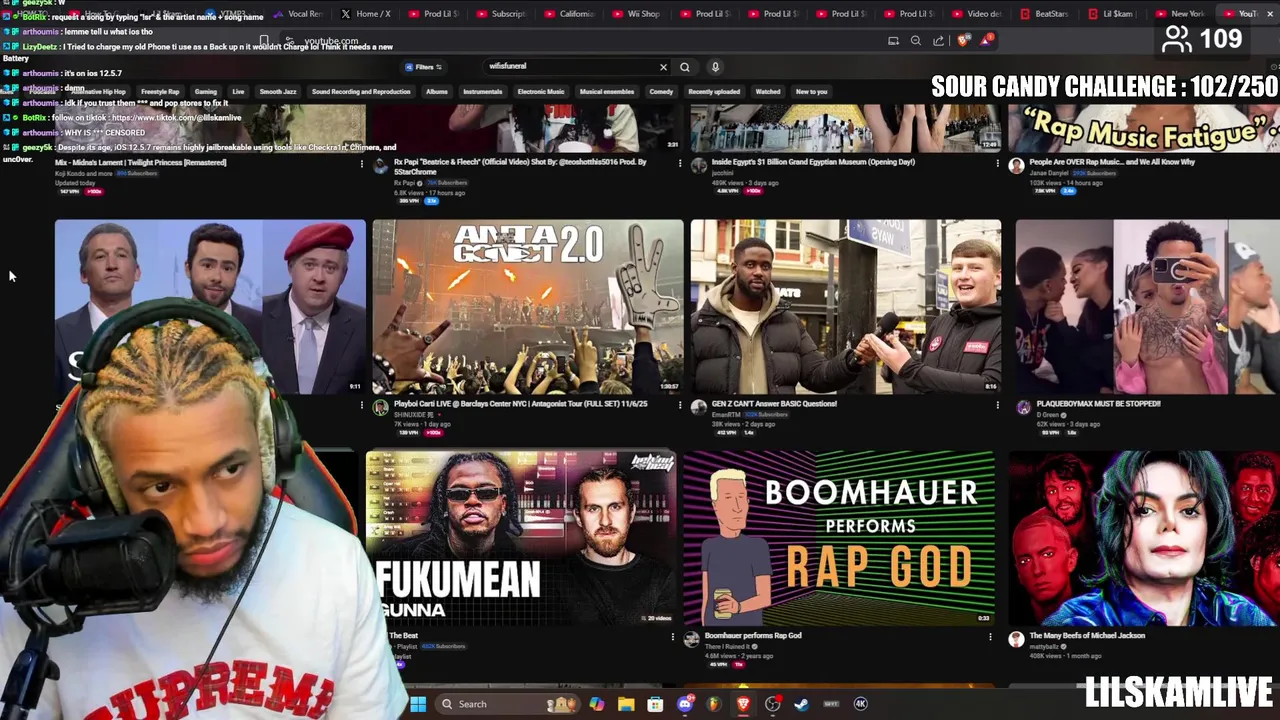Open options menu for Midna's Lament mix
Screen dimensions: 1280x720
coord(362,163)
